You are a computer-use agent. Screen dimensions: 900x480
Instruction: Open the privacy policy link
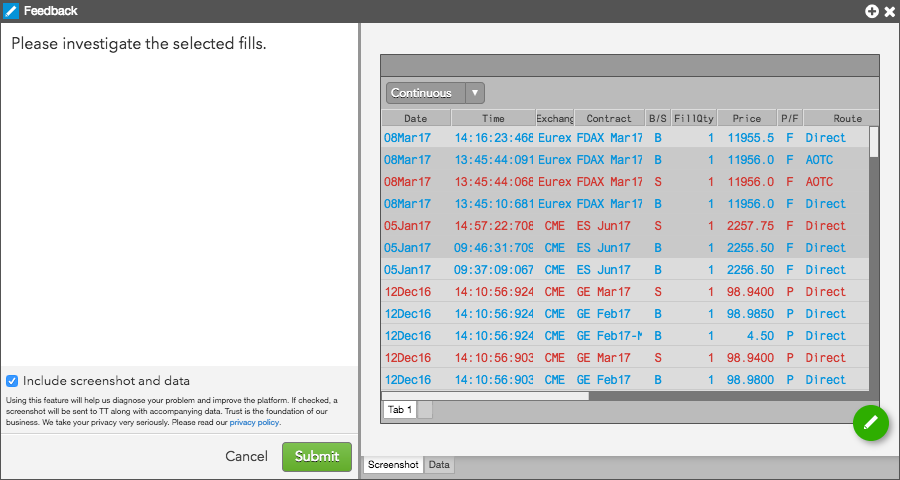click(x=254, y=423)
